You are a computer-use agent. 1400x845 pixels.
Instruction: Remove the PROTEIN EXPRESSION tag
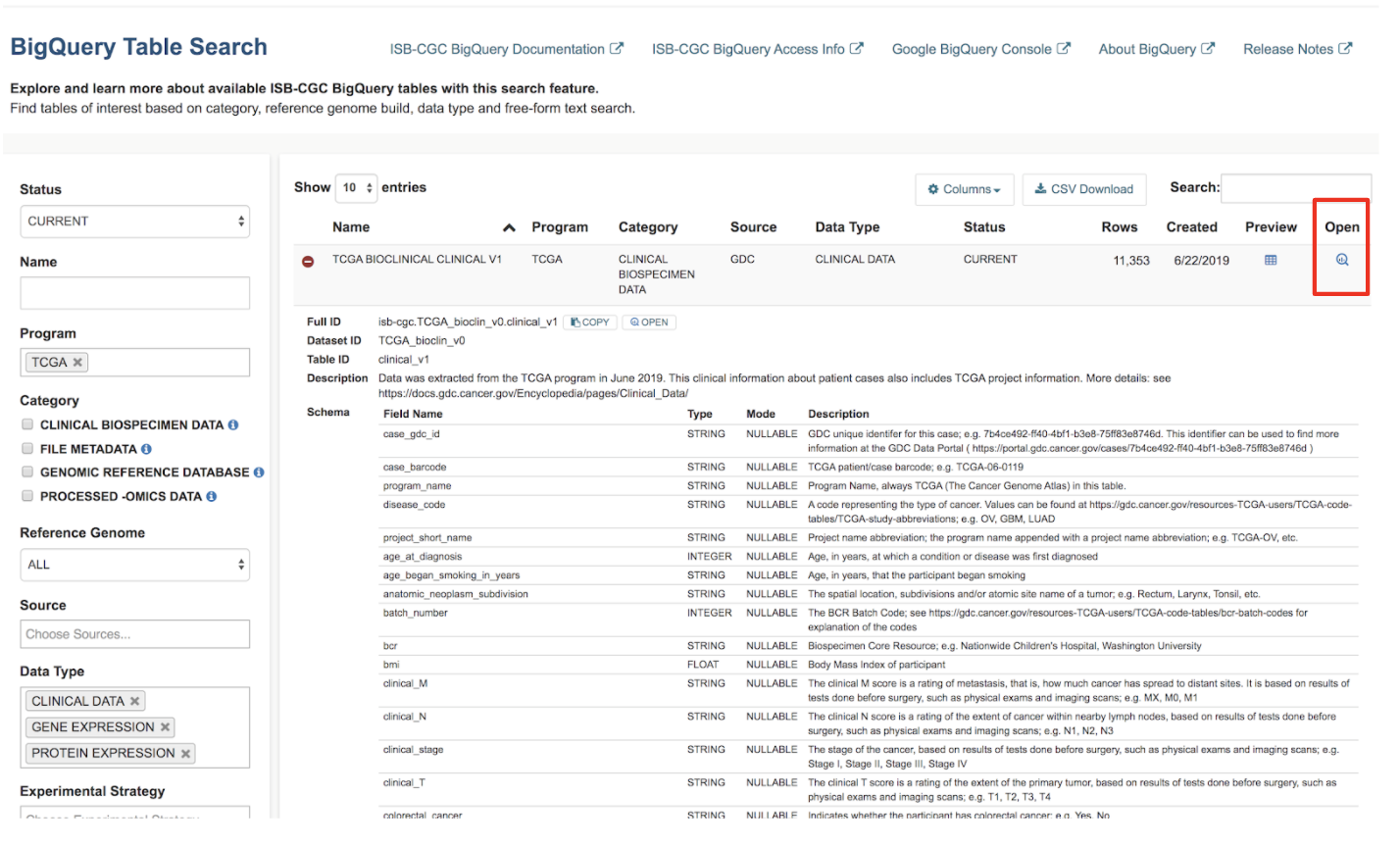[185, 753]
